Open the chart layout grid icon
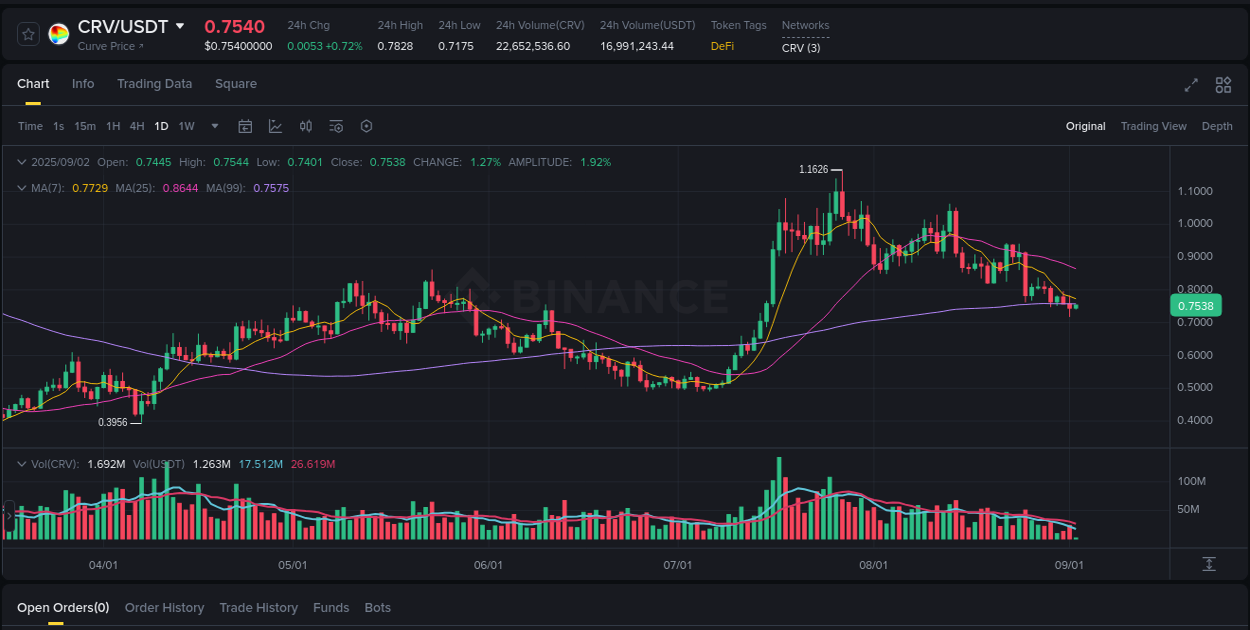 click(x=1223, y=86)
